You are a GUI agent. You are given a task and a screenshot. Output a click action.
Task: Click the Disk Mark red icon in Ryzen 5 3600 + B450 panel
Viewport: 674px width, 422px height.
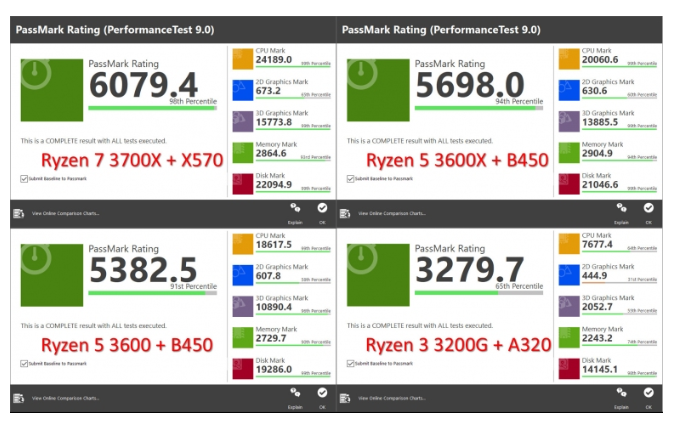coord(242,369)
